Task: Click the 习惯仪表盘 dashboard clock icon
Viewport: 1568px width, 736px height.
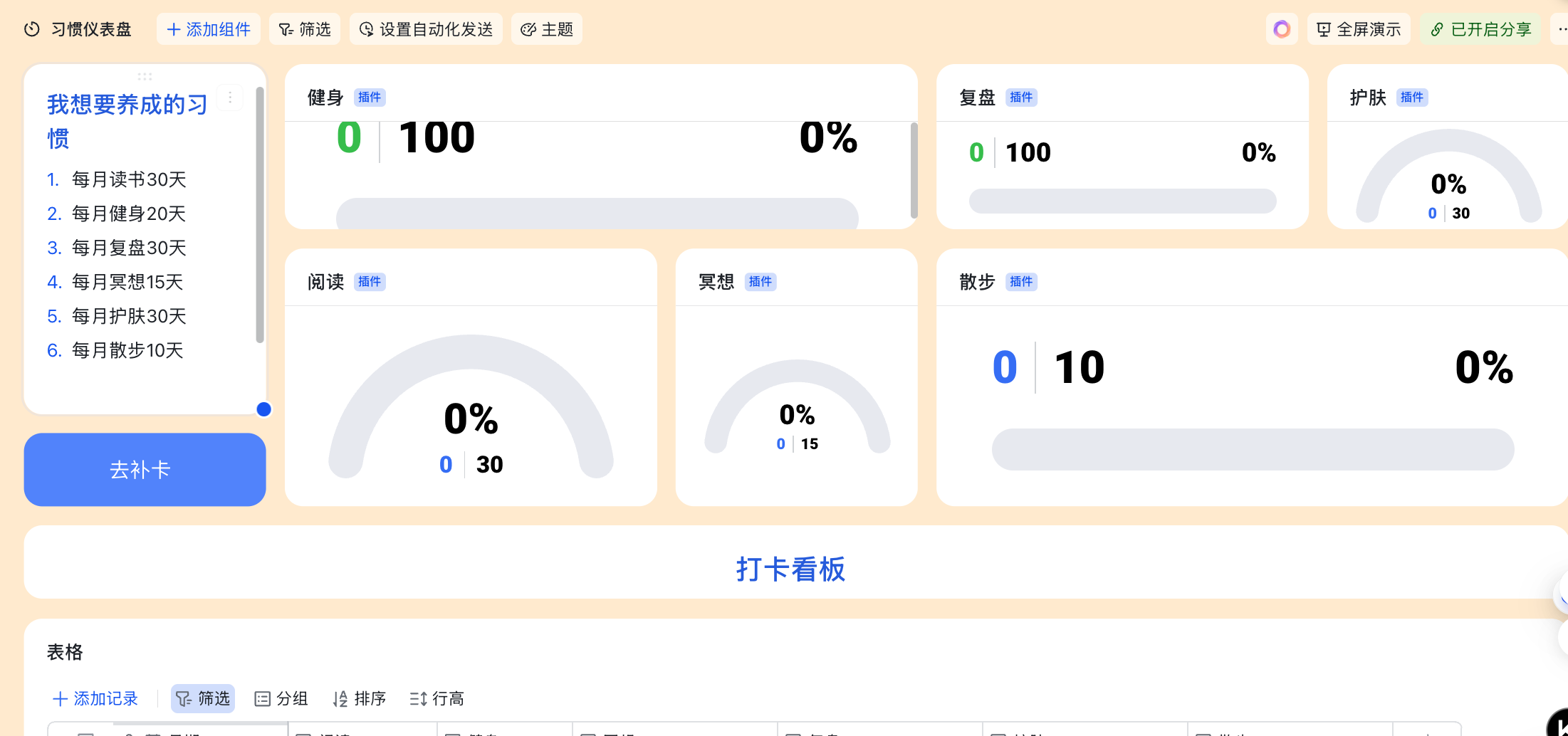Action: click(31, 29)
